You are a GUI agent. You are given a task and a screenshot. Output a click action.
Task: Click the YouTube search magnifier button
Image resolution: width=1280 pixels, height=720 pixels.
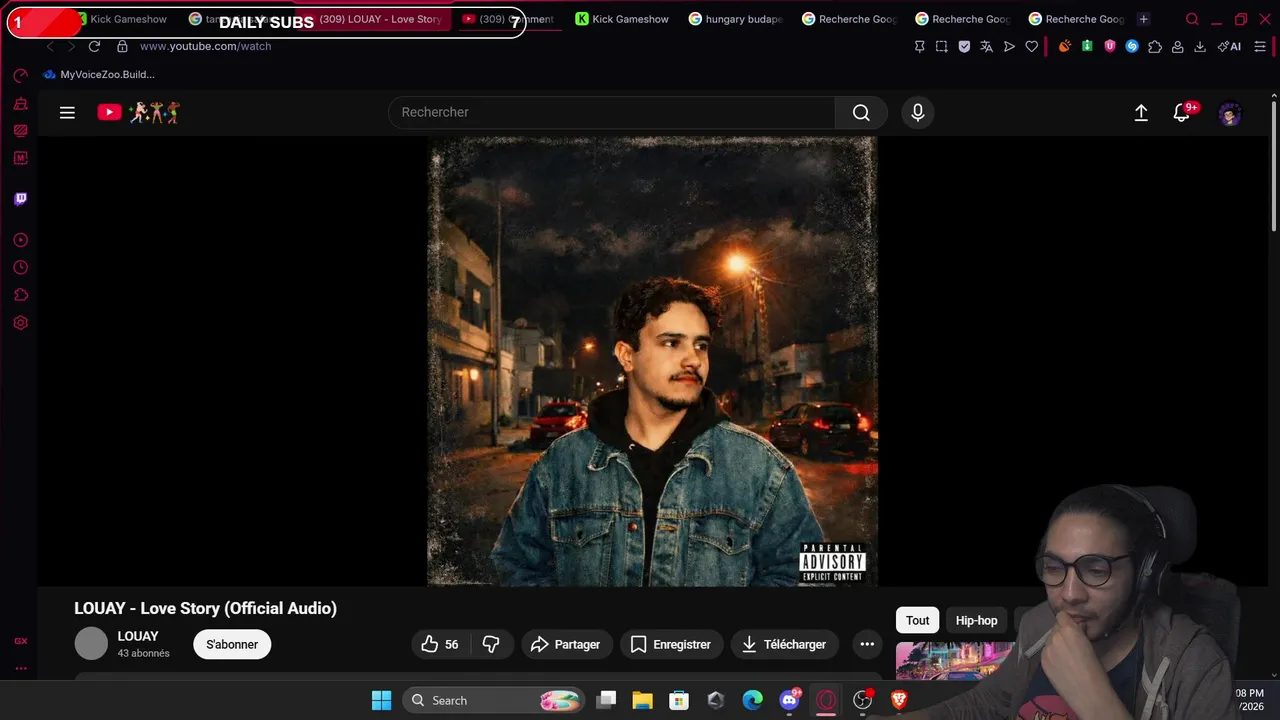pos(861,113)
